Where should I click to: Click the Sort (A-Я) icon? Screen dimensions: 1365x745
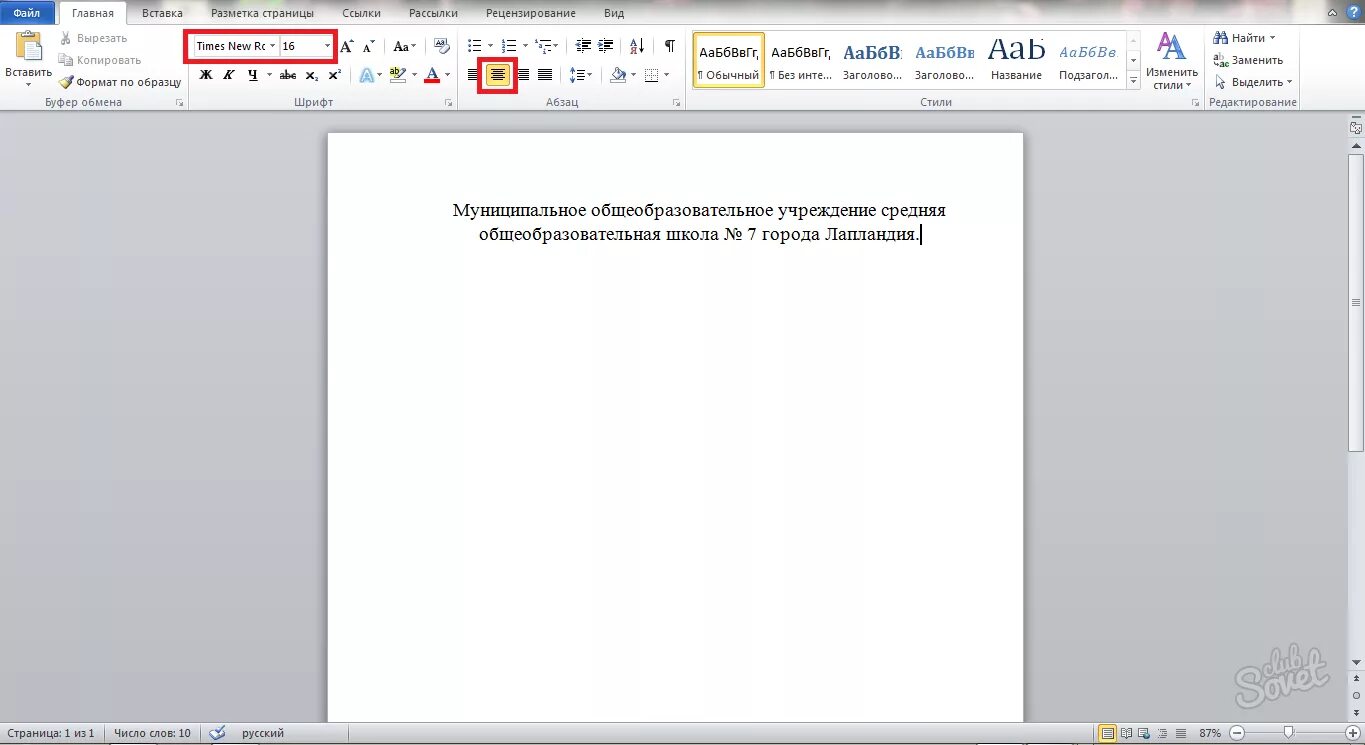(637, 46)
